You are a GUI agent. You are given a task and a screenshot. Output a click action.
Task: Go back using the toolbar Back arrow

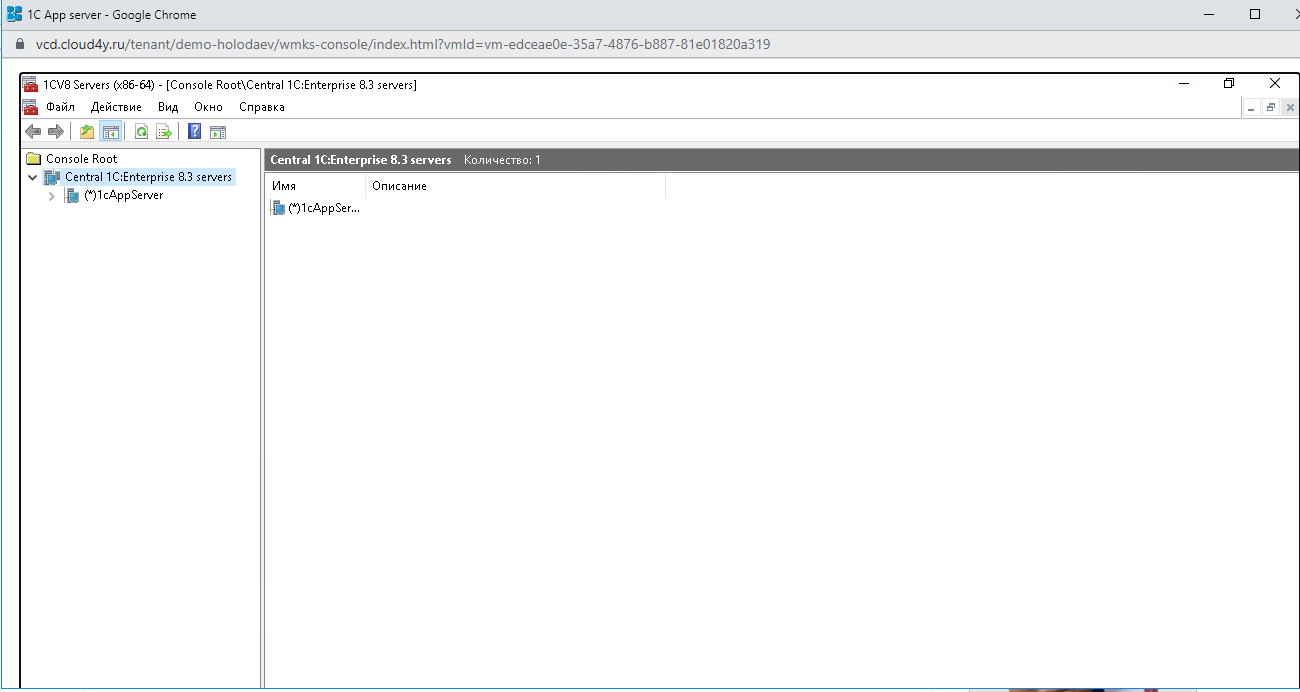(x=33, y=132)
